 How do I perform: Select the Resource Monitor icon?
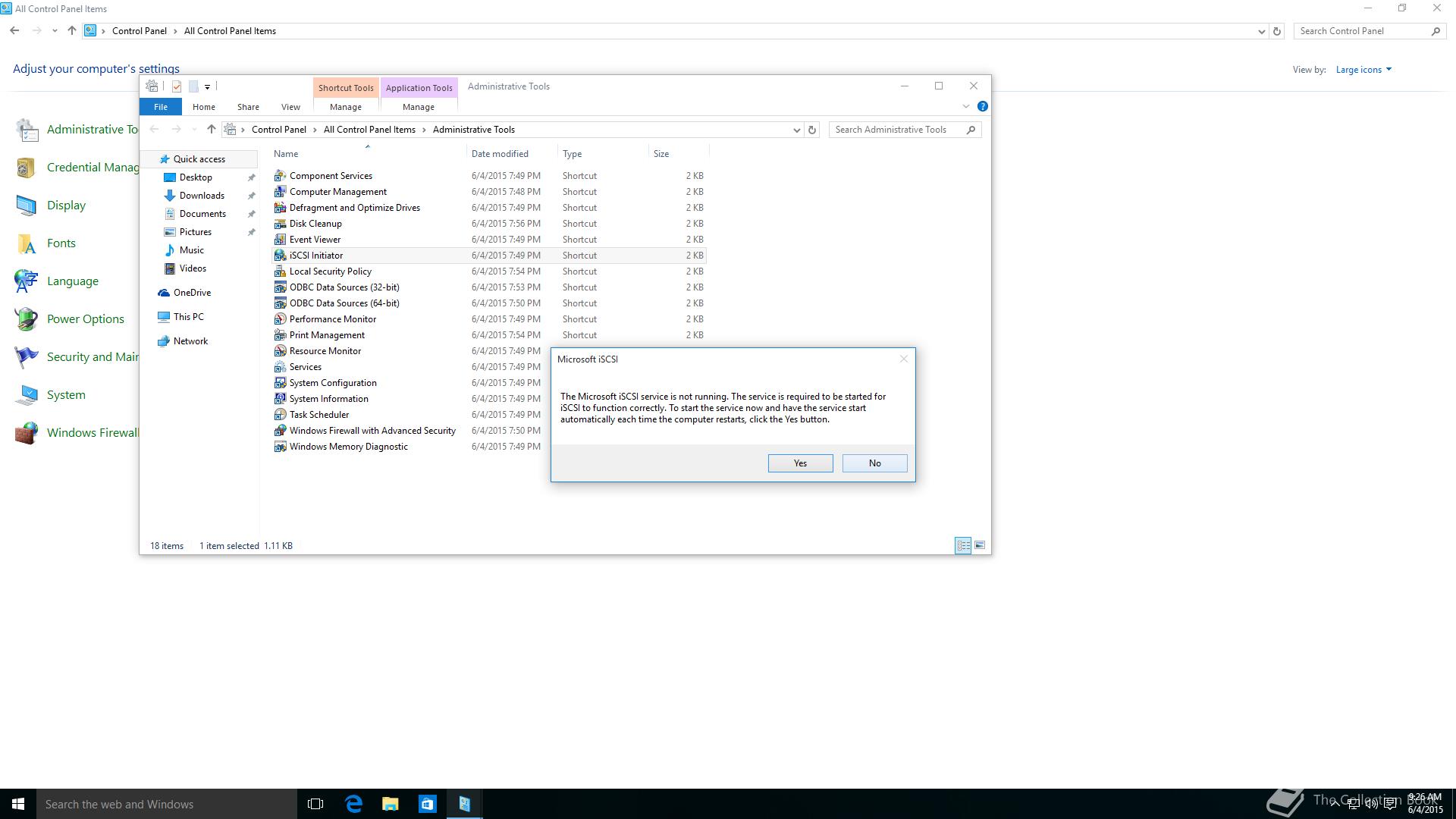[x=280, y=351]
